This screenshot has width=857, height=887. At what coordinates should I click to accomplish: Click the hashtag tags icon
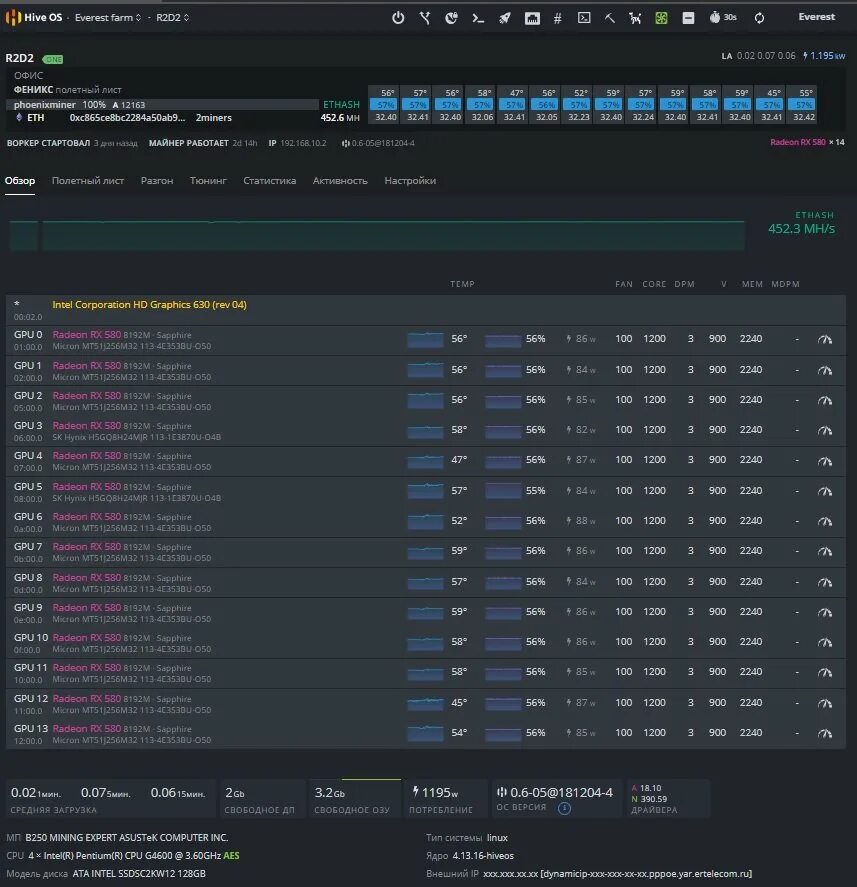(558, 18)
